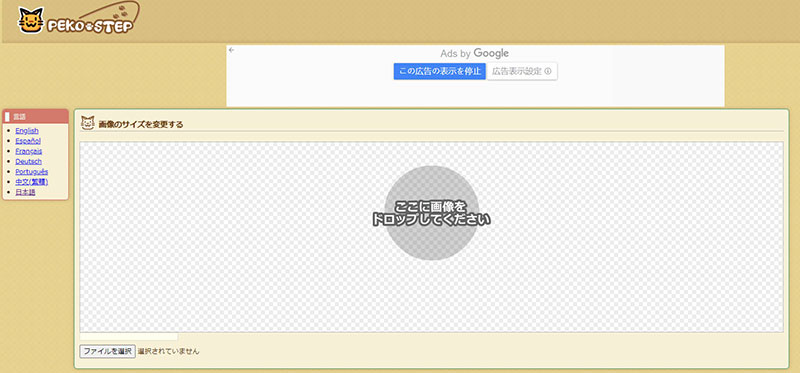Switch language to 日本語
The width and height of the screenshot is (800, 373).
point(26,192)
